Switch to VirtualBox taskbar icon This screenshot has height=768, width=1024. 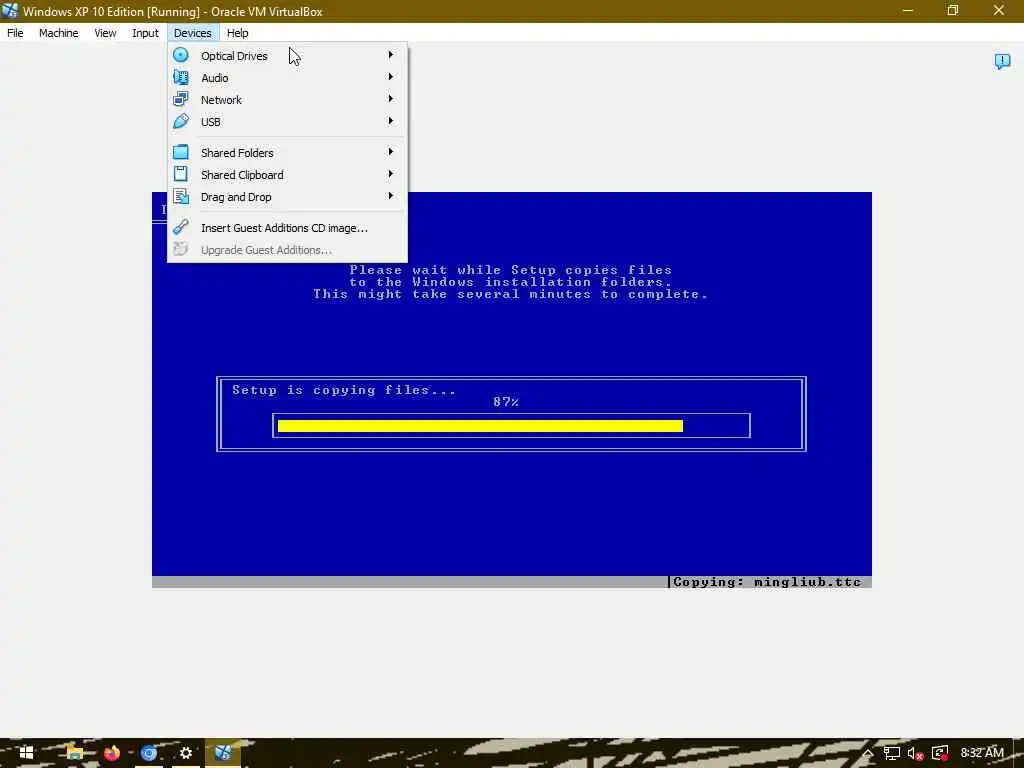click(223, 753)
